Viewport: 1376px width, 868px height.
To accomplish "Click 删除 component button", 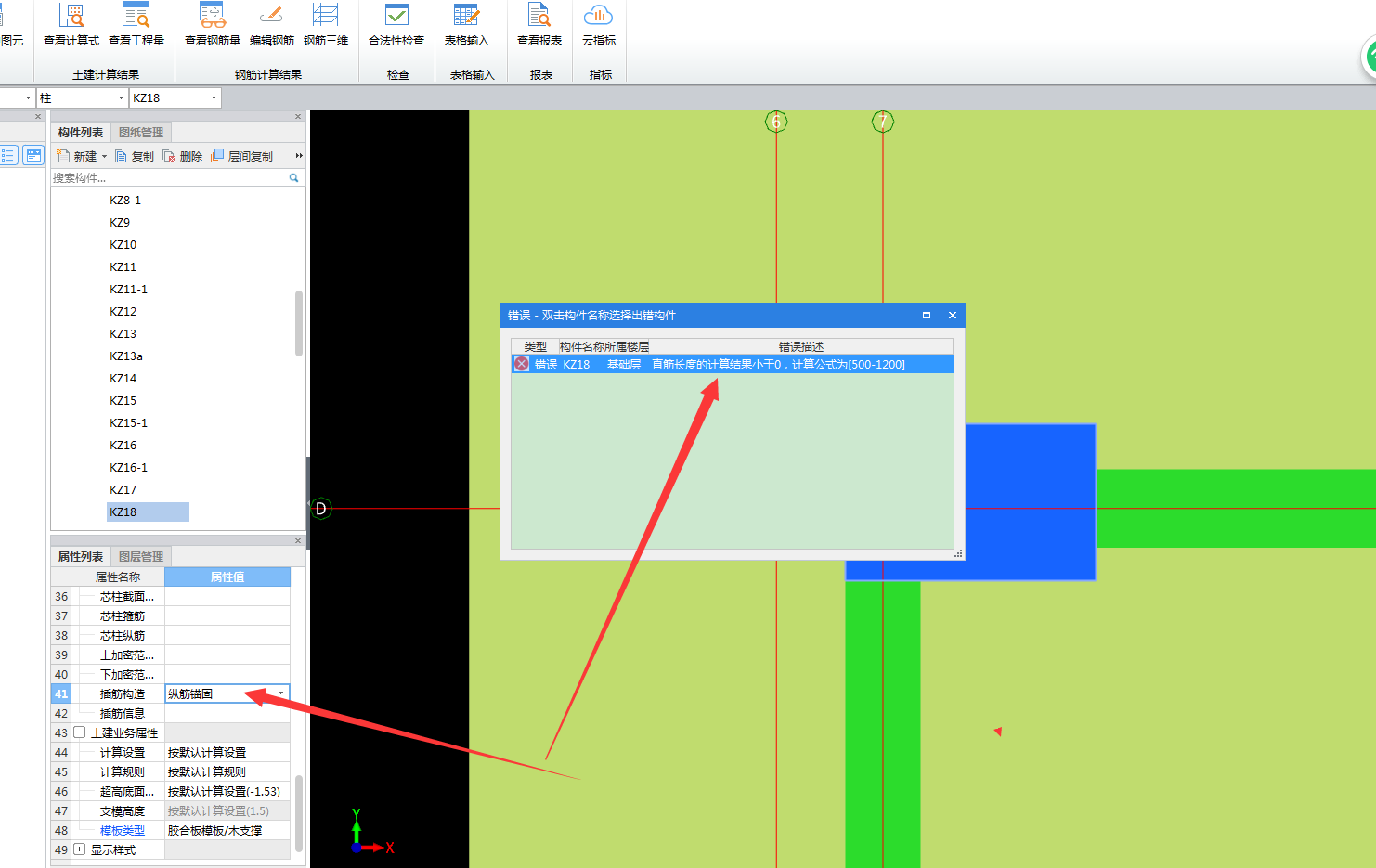I will 183,156.
